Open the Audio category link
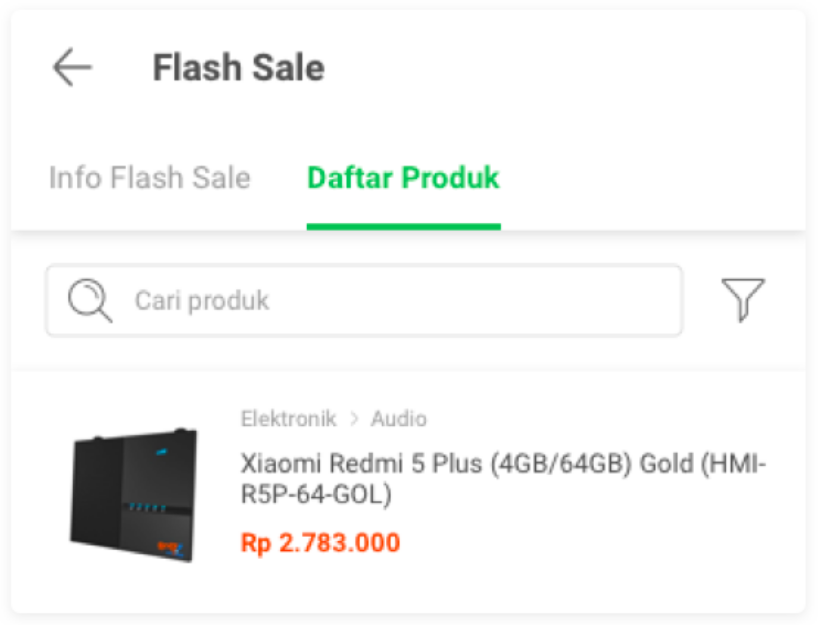Screen dimensions: 818x625 pyautogui.click(x=398, y=418)
